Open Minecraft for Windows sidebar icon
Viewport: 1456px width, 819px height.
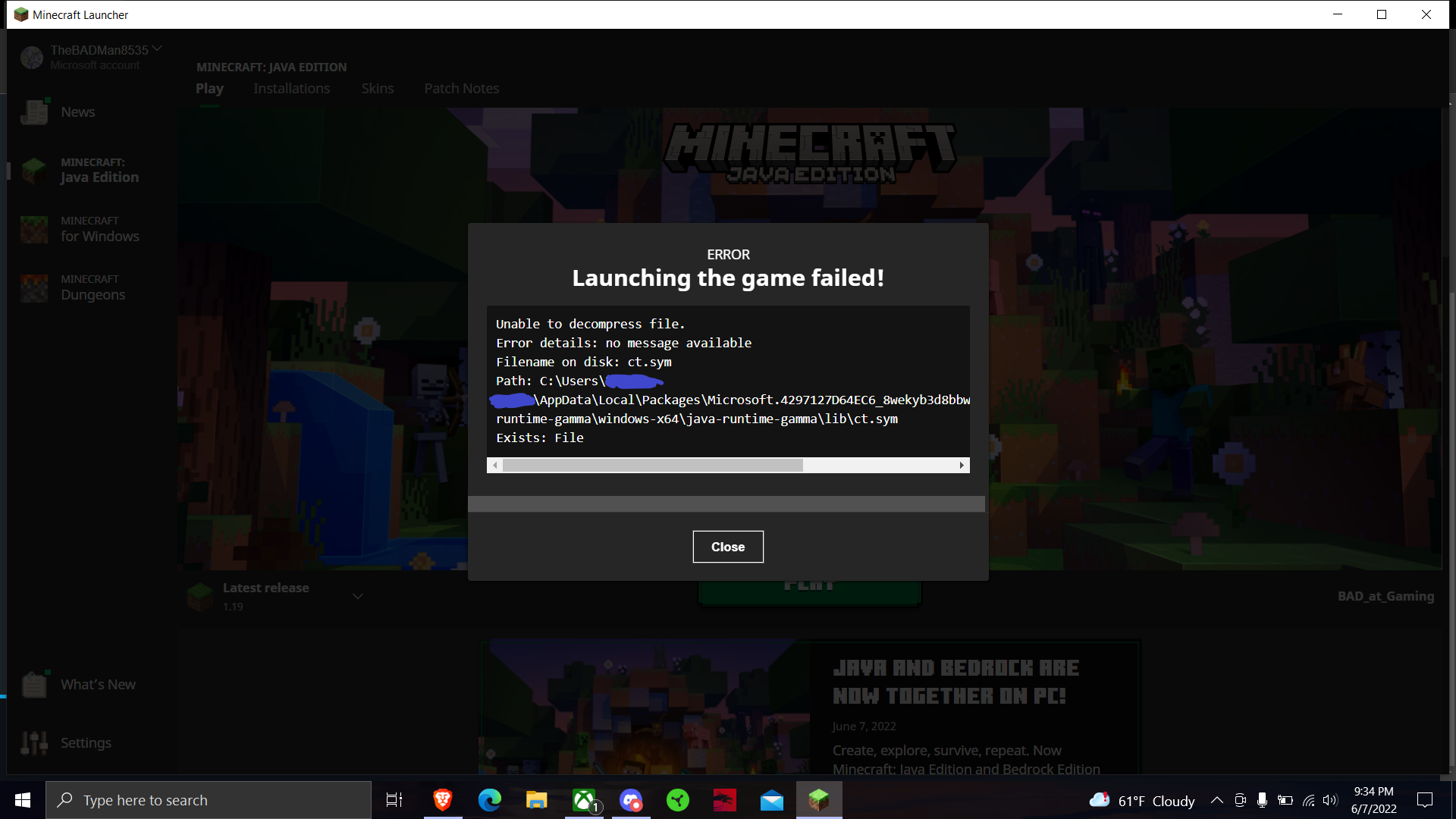click(x=34, y=229)
